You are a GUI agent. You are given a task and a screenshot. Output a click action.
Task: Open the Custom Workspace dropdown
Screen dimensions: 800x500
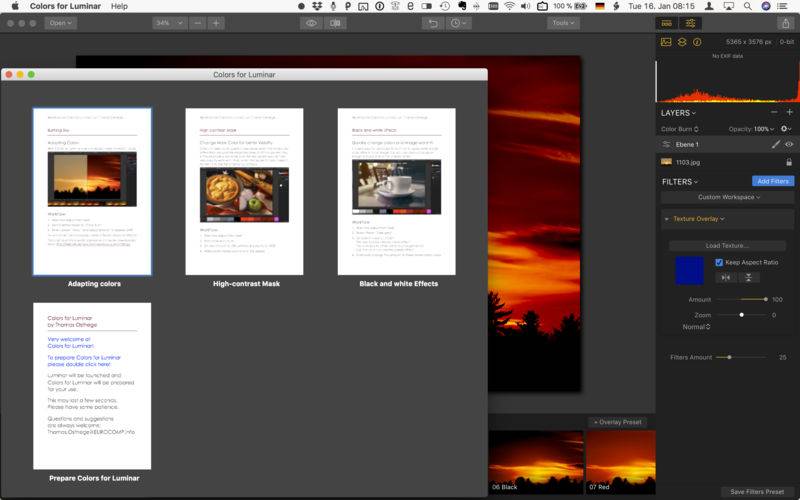coord(729,197)
